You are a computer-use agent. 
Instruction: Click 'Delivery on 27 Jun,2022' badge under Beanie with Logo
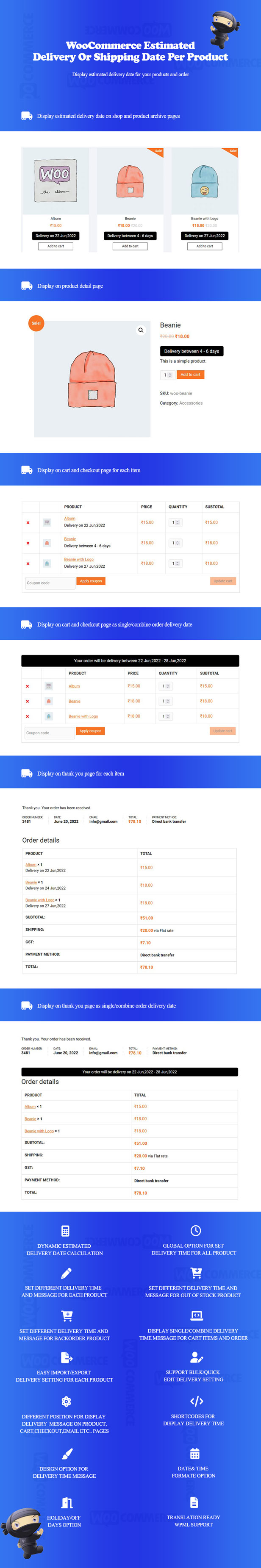204,236
